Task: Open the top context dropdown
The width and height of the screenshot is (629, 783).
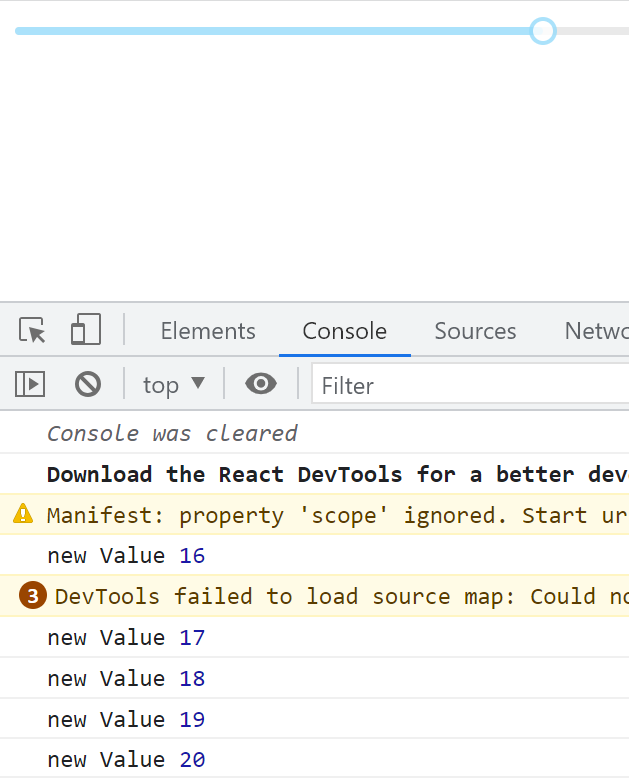Action: (173, 385)
